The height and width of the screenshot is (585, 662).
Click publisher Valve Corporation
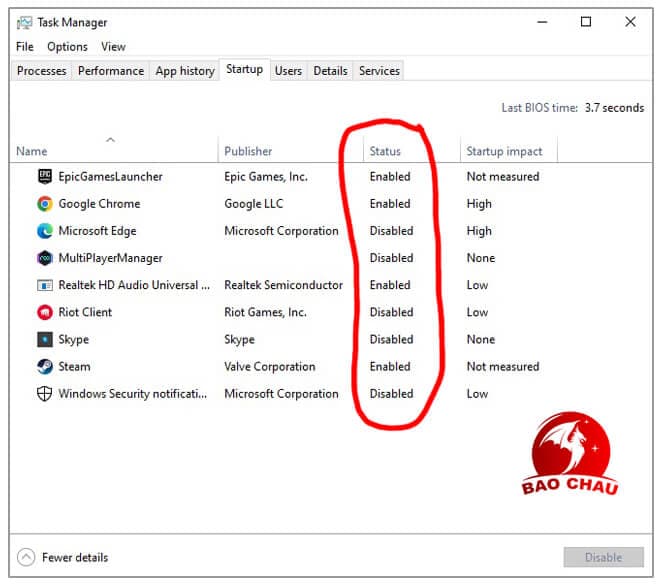[270, 366]
